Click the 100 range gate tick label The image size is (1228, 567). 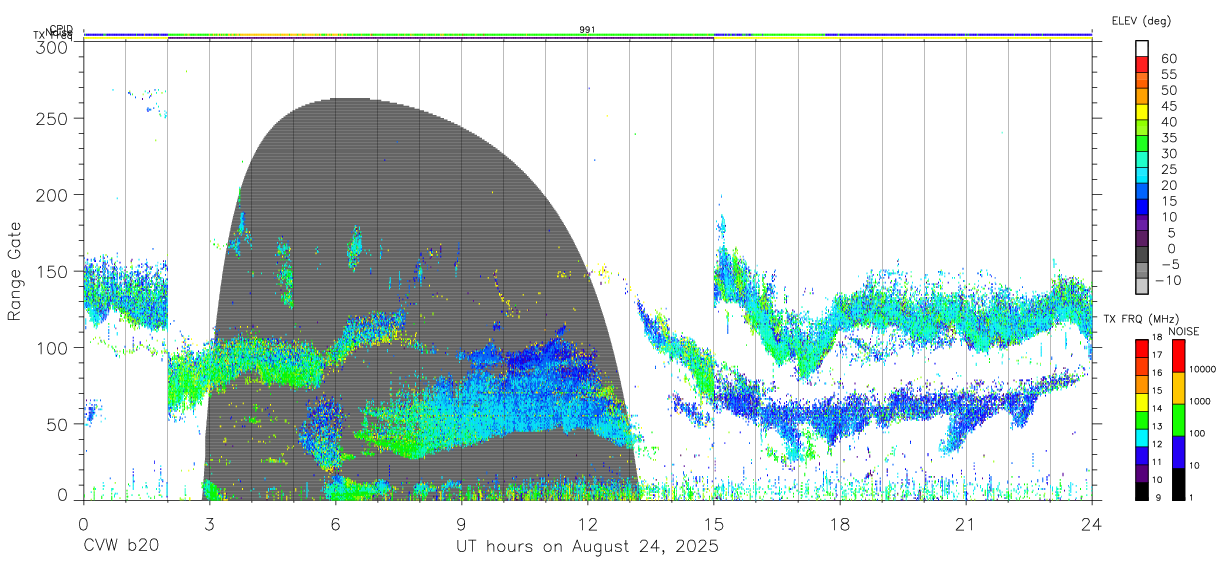(x=53, y=347)
